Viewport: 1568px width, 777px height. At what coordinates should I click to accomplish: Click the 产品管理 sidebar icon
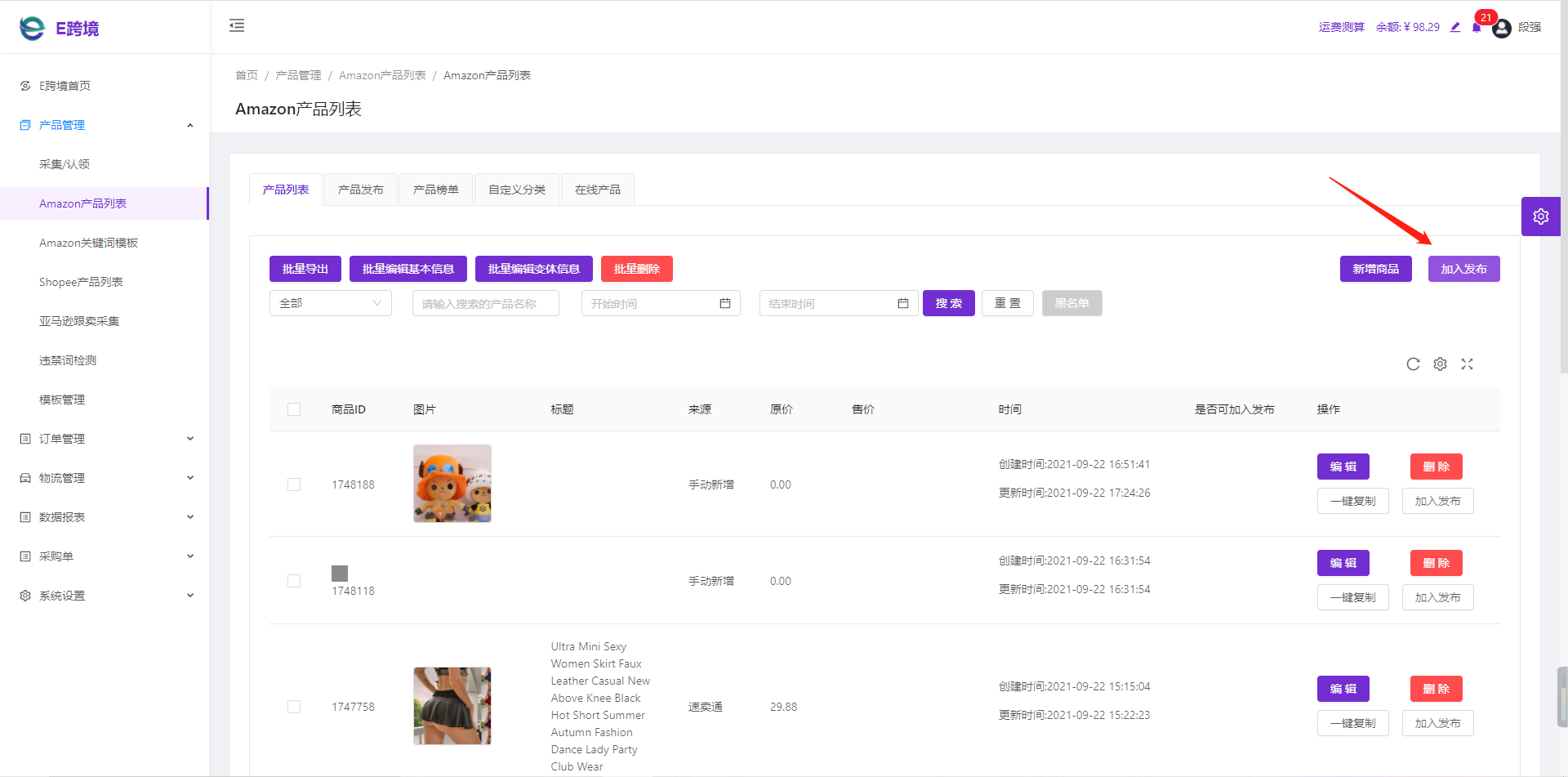(25, 125)
